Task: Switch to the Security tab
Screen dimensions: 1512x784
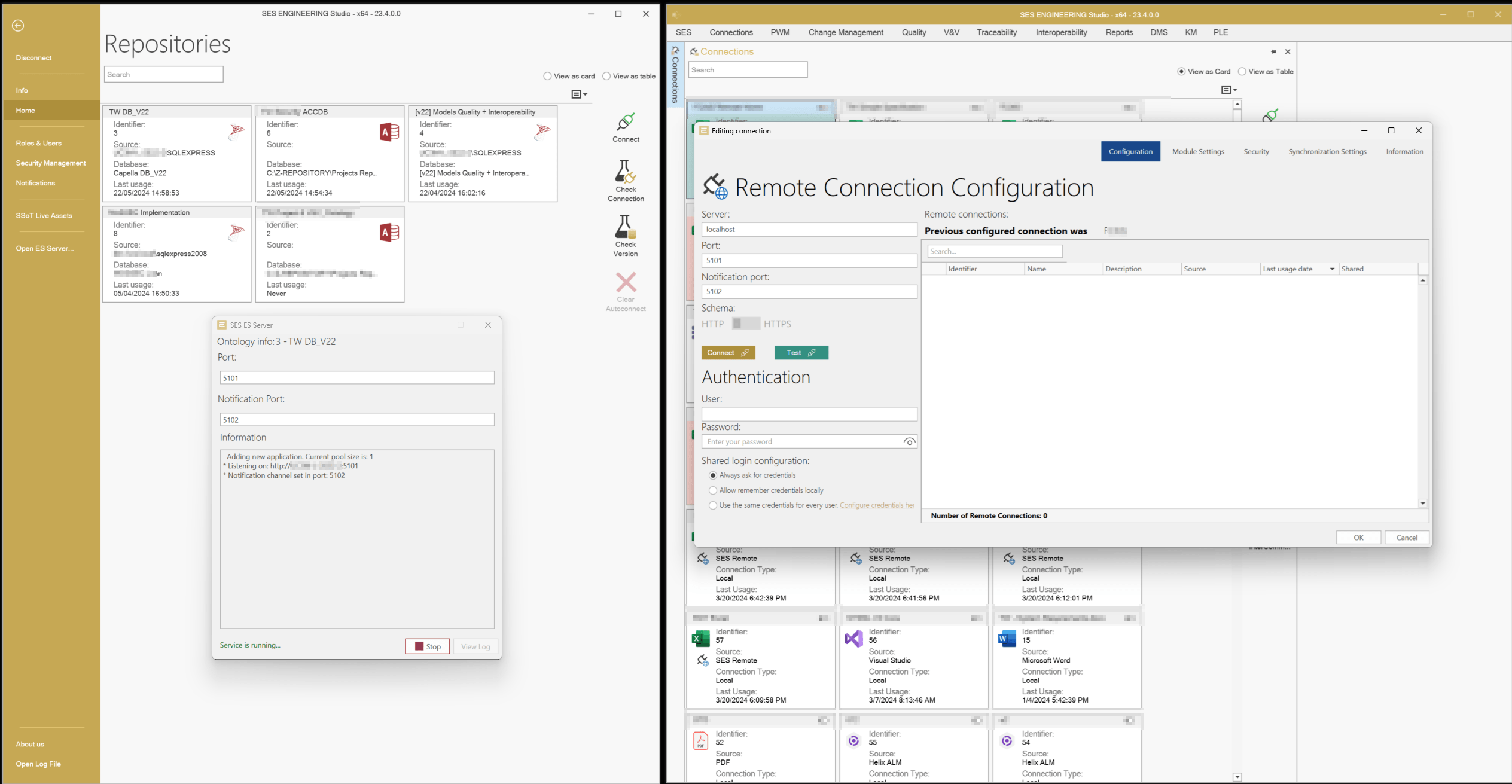Action: 1256,151
